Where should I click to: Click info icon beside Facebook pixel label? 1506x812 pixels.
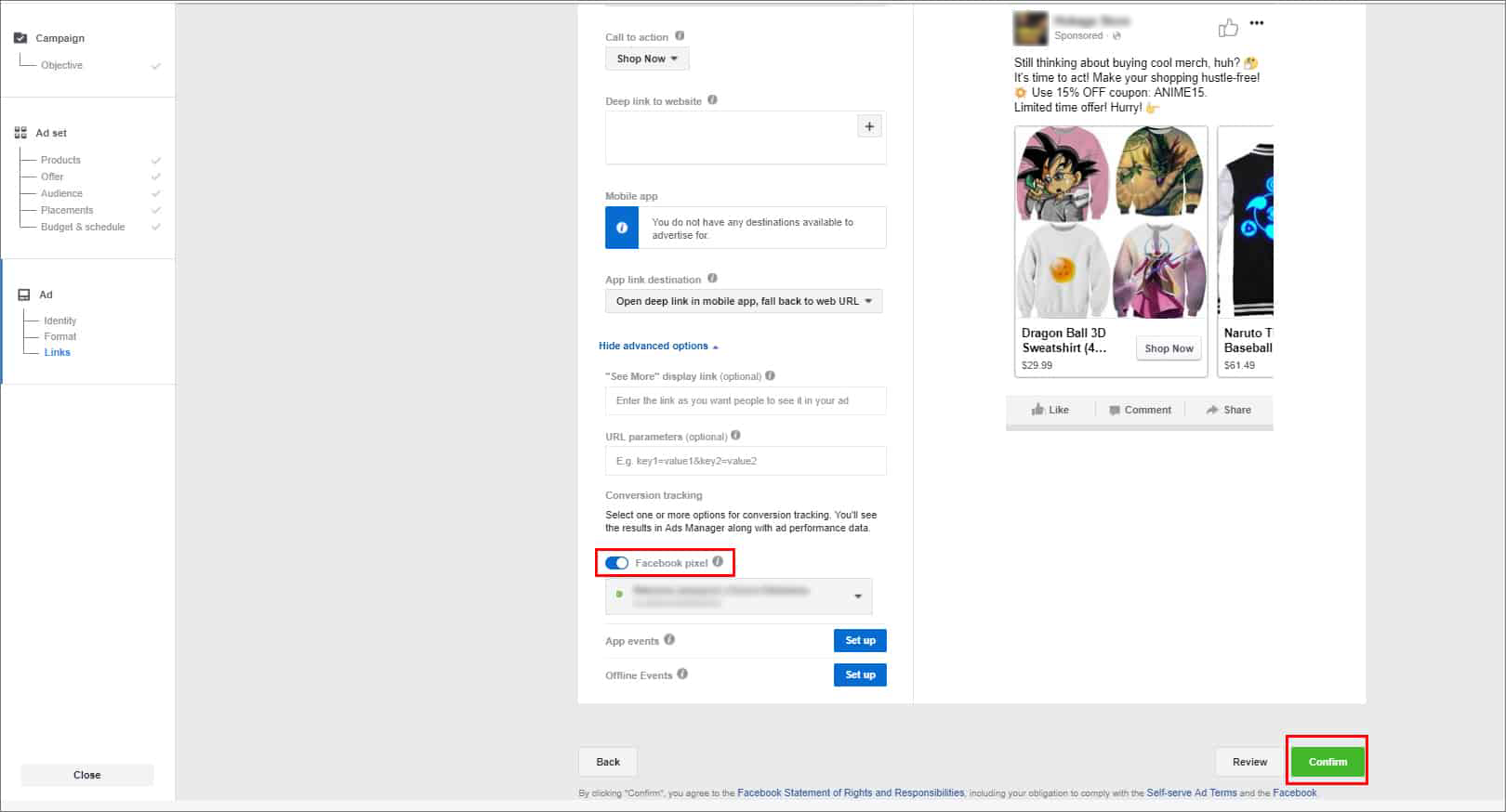click(718, 562)
